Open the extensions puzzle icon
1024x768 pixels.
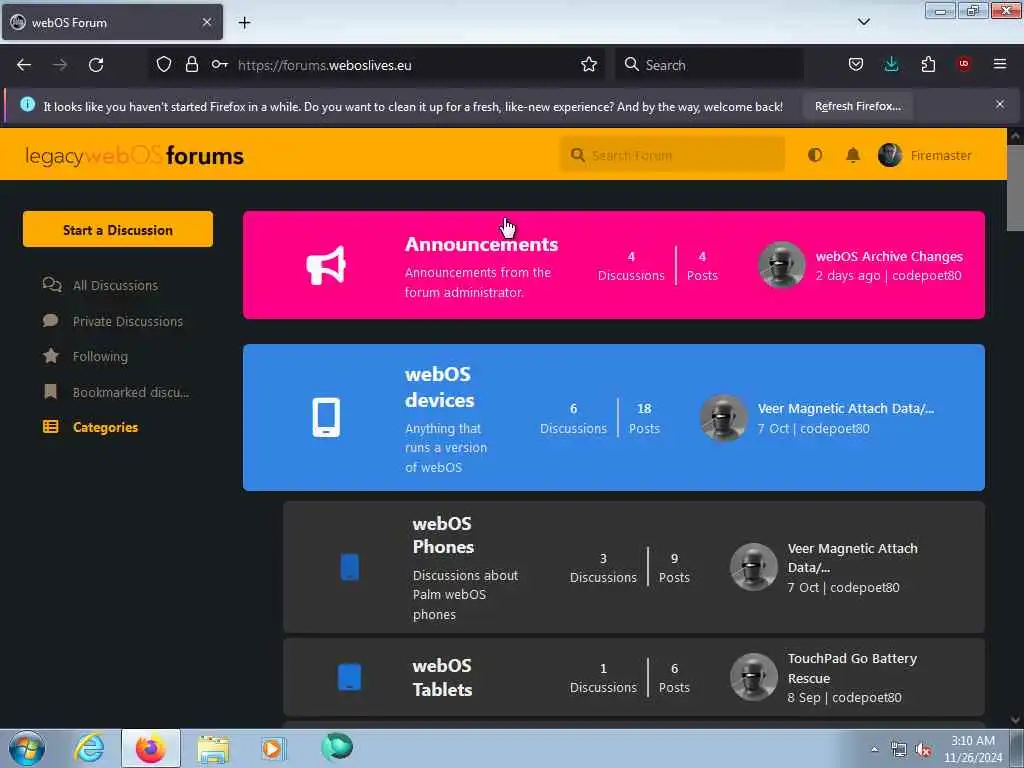pyautogui.click(x=928, y=64)
